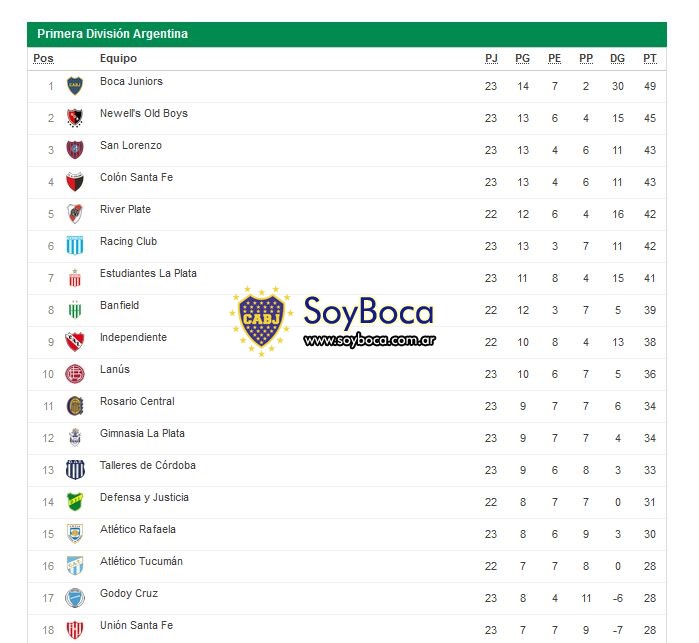Click the Lanús round crest
Viewport: 699px width, 643px height.
click(x=75, y=374)
